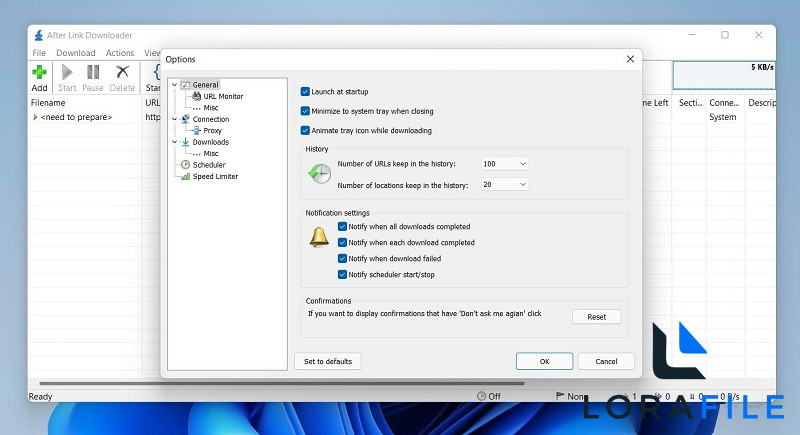
Task: Click the Descrip column header
Action: pyautogui.click(x=761, y=103)
